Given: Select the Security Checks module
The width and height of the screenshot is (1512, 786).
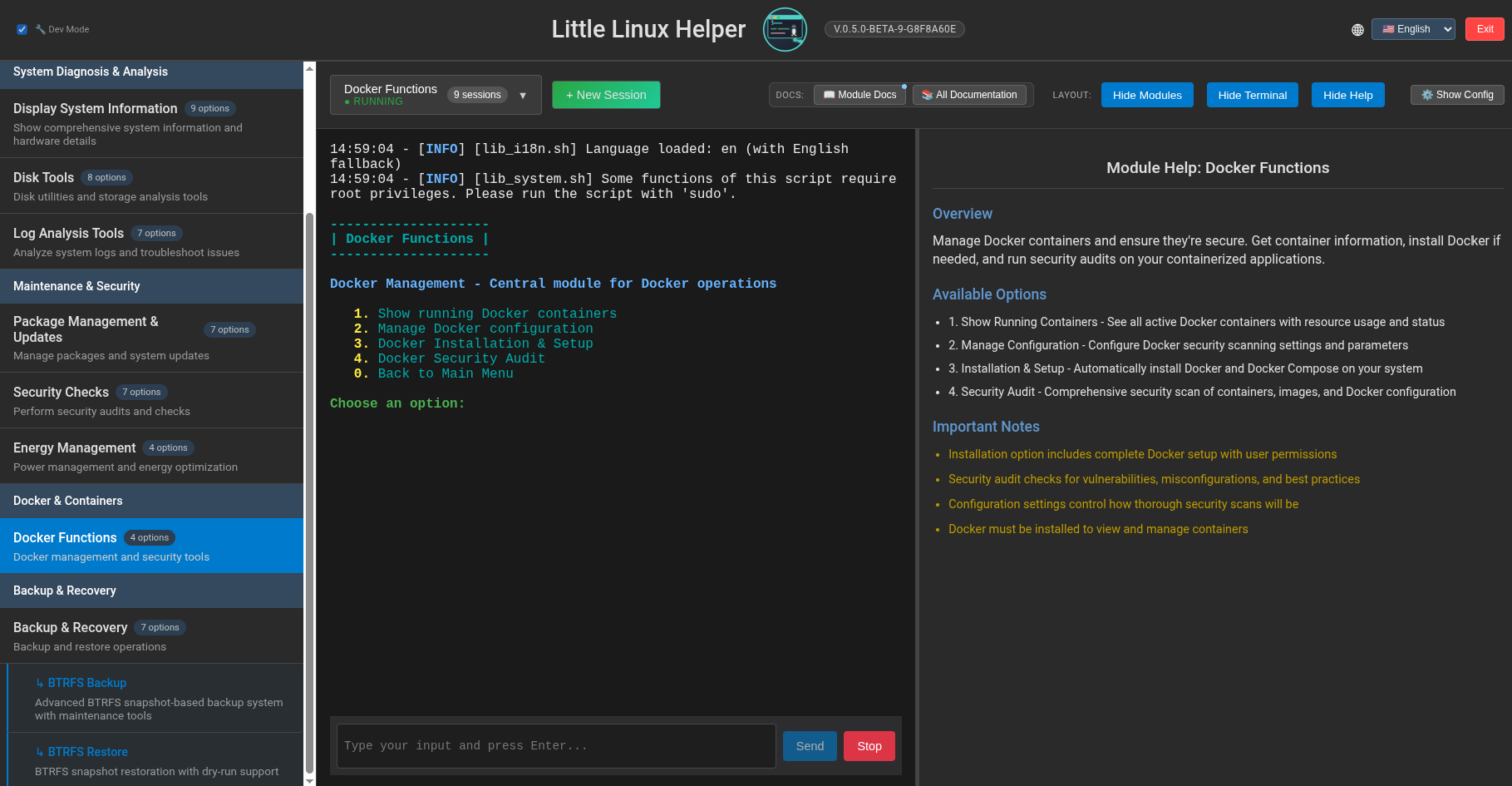Looking at the screenshot, I should click(151, 401).
